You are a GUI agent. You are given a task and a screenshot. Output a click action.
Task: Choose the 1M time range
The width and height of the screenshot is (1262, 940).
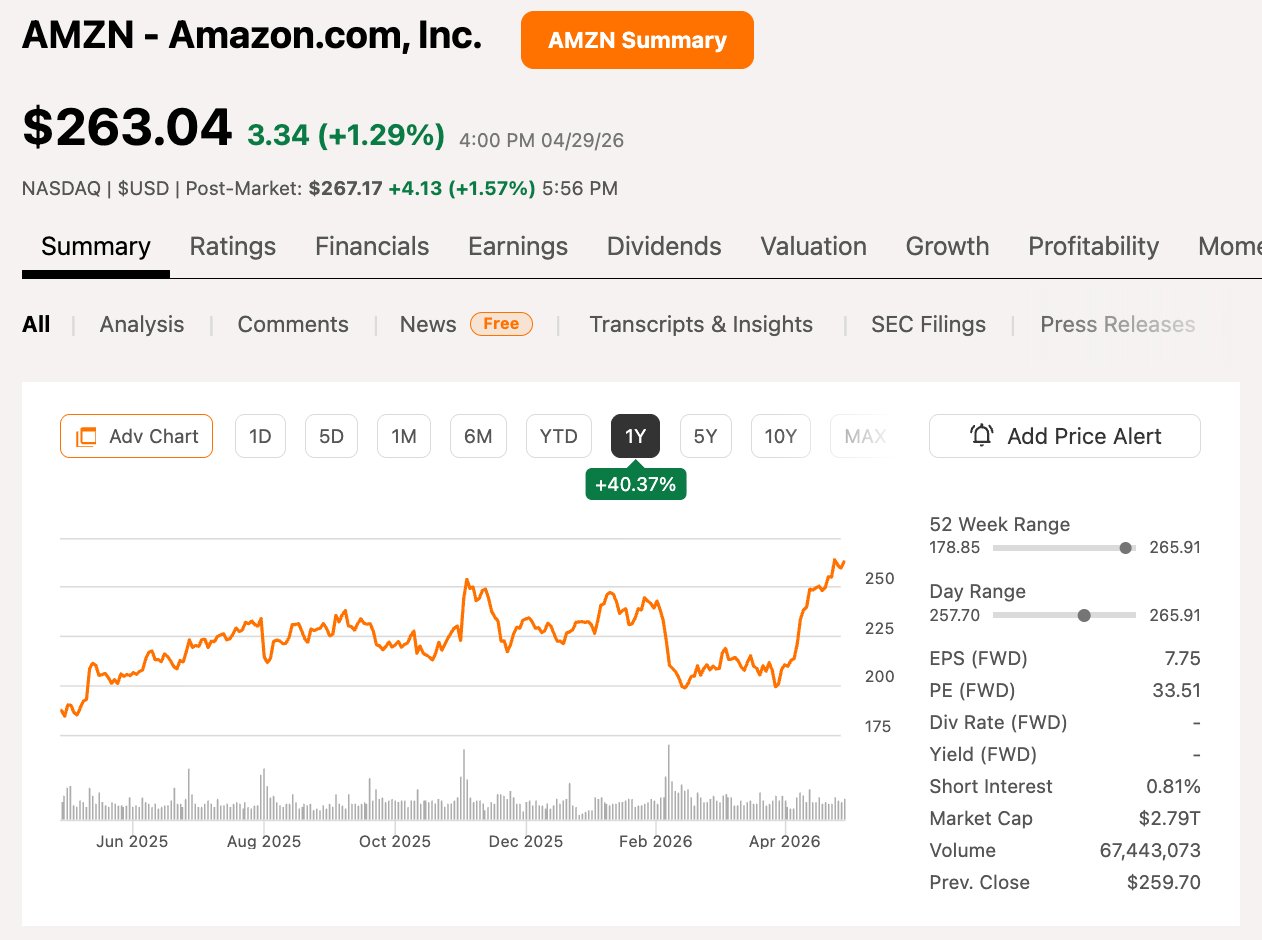(404, 436)
